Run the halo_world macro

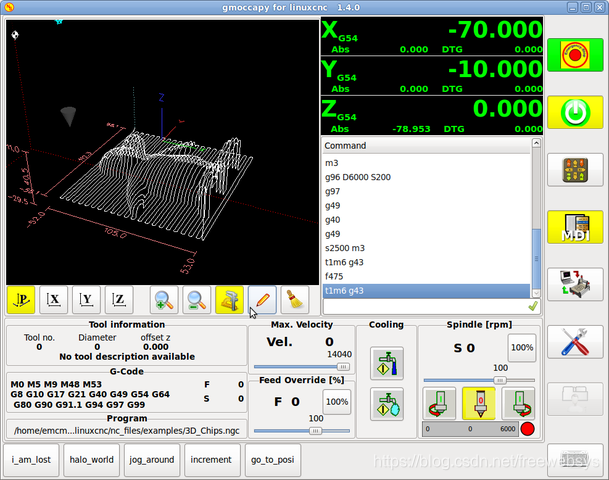pos(92,460)
